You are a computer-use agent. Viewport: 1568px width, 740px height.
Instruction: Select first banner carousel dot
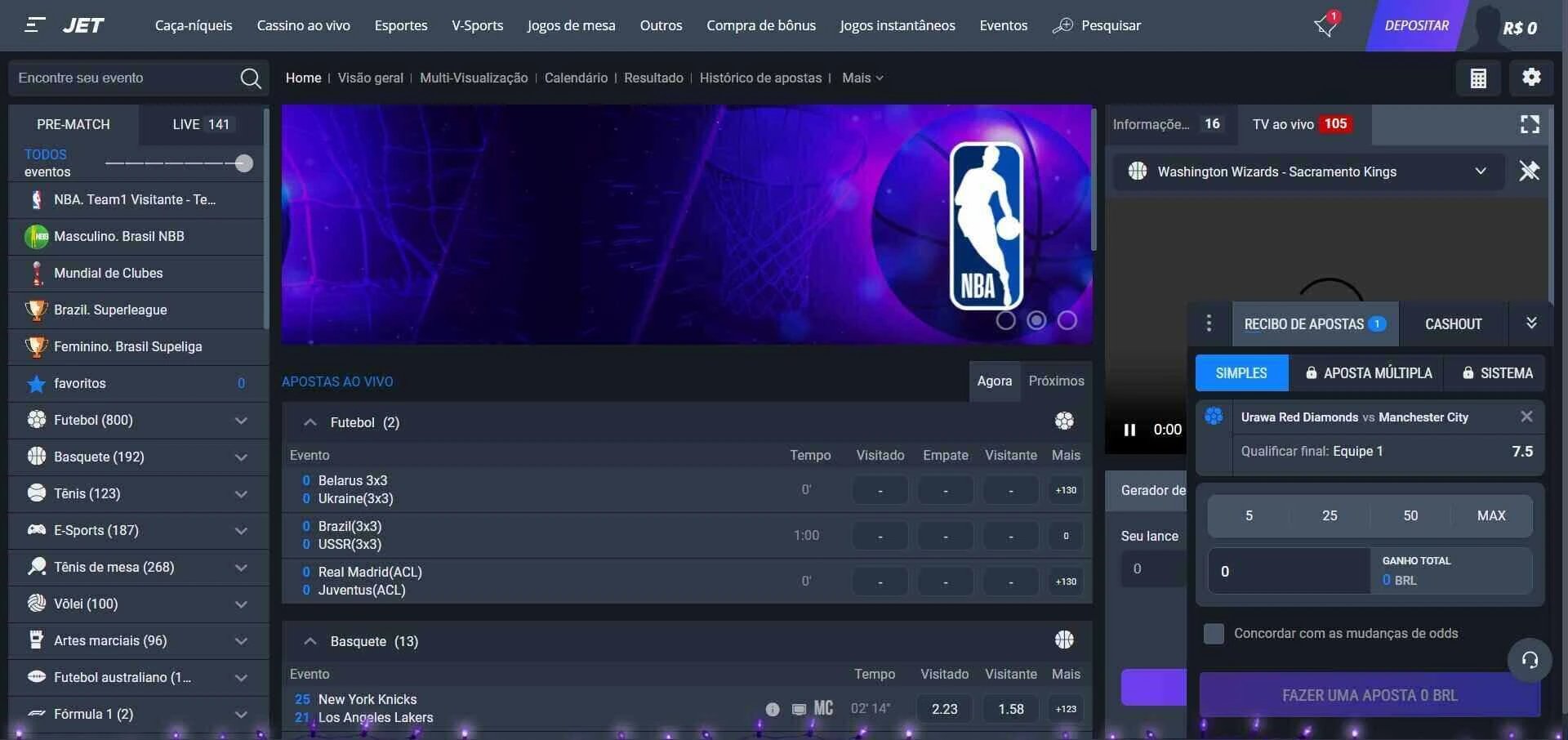[1005, 320]
